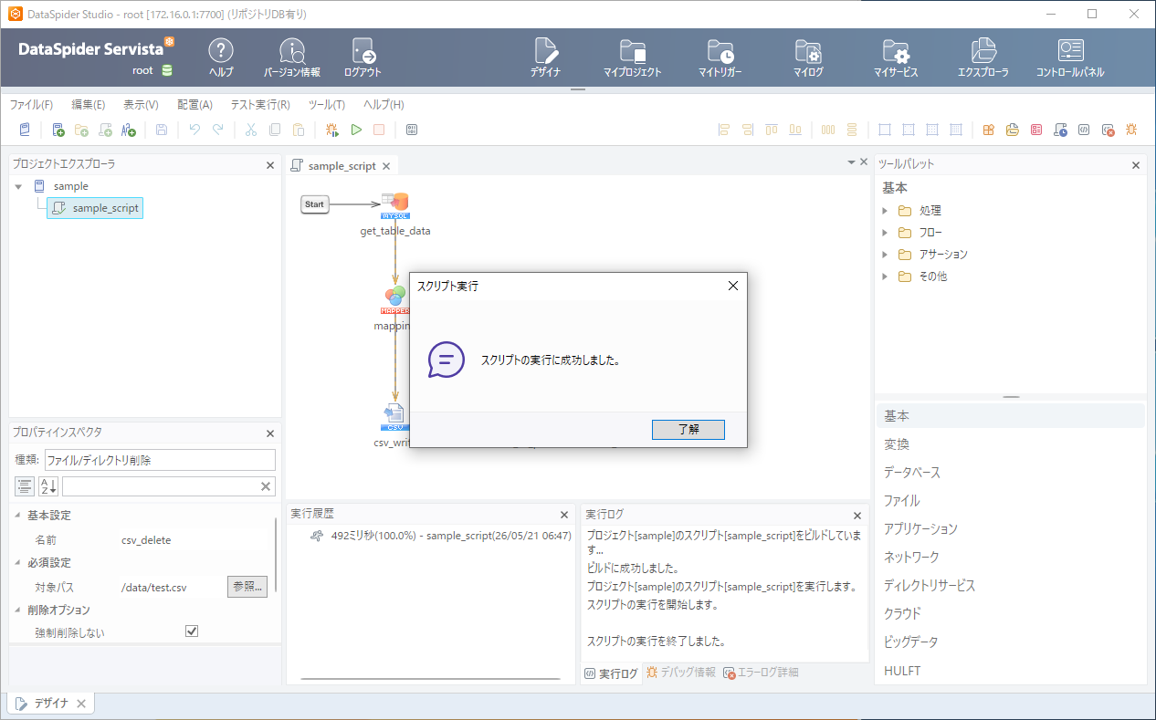The width and height of the screenshot is (1156, 720).
Task: Click the new script toolbar icon
Action: pyautogui.click(x=105, y=130)
